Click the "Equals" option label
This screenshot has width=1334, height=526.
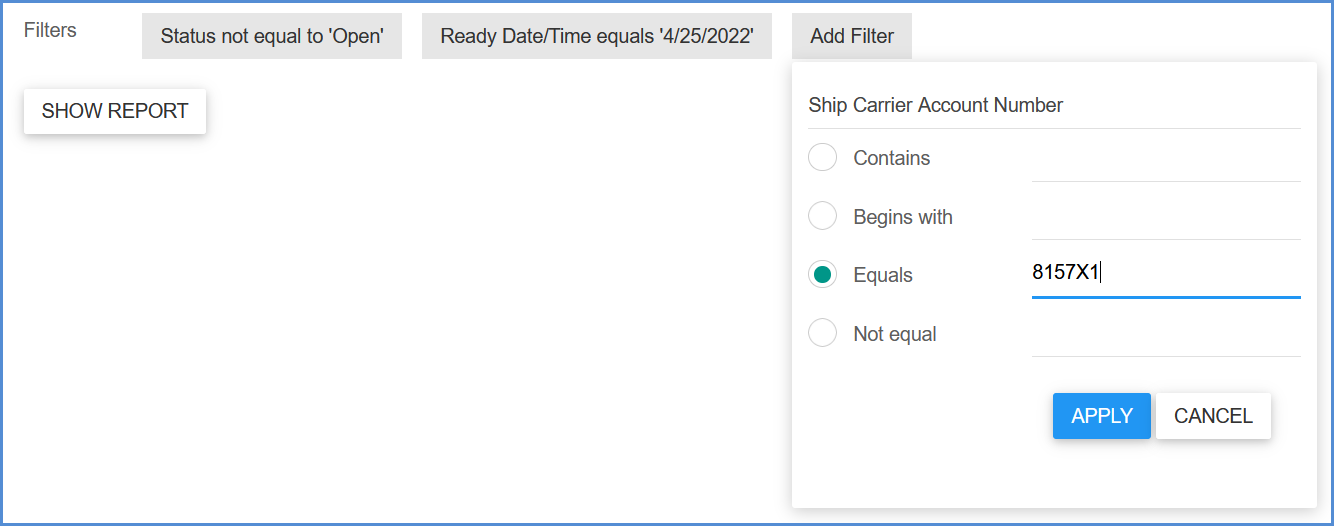[x=883, y=275]
